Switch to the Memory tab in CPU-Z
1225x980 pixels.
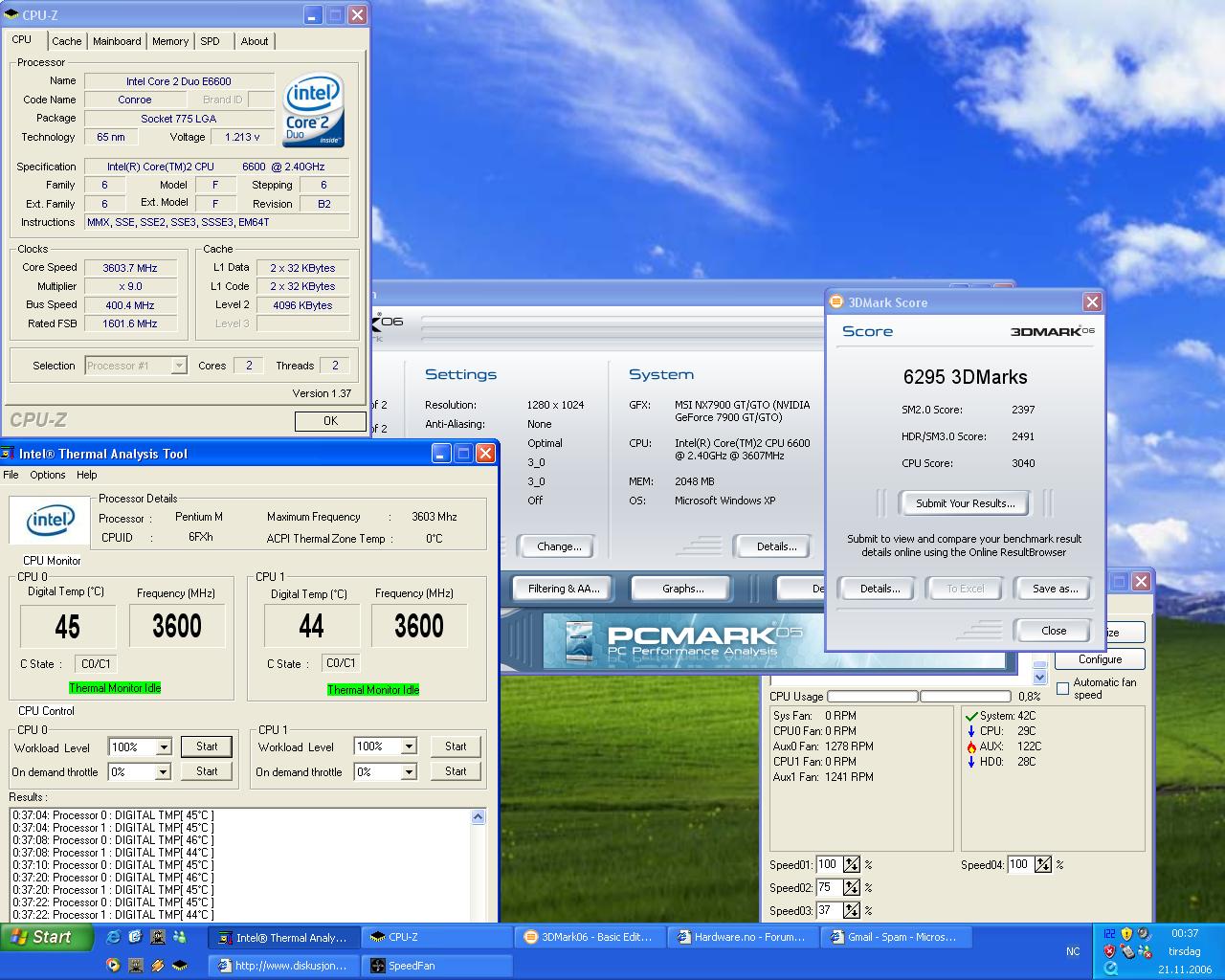170,41
